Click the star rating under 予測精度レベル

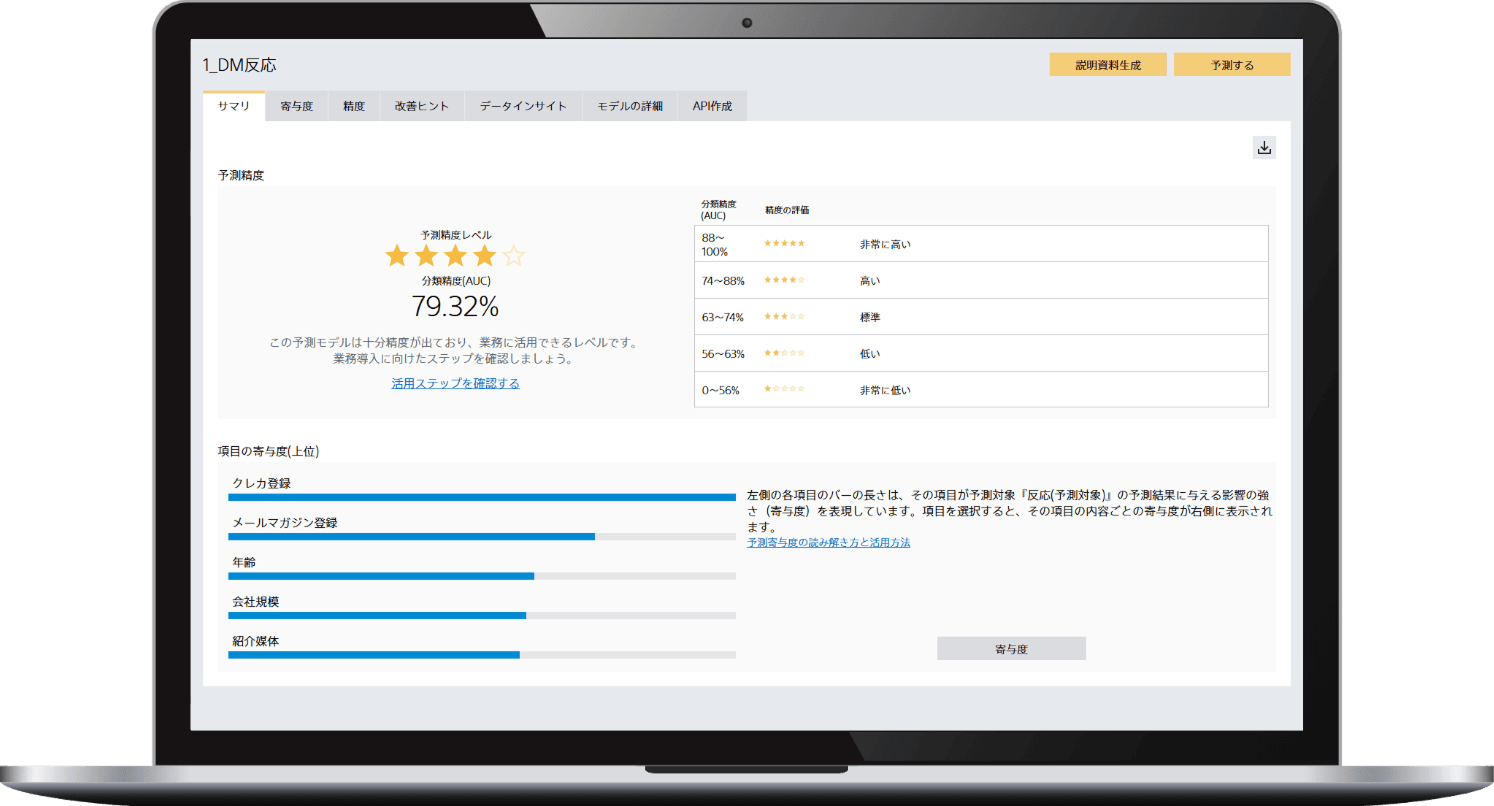pyautogui.click(x=455, y=255)
